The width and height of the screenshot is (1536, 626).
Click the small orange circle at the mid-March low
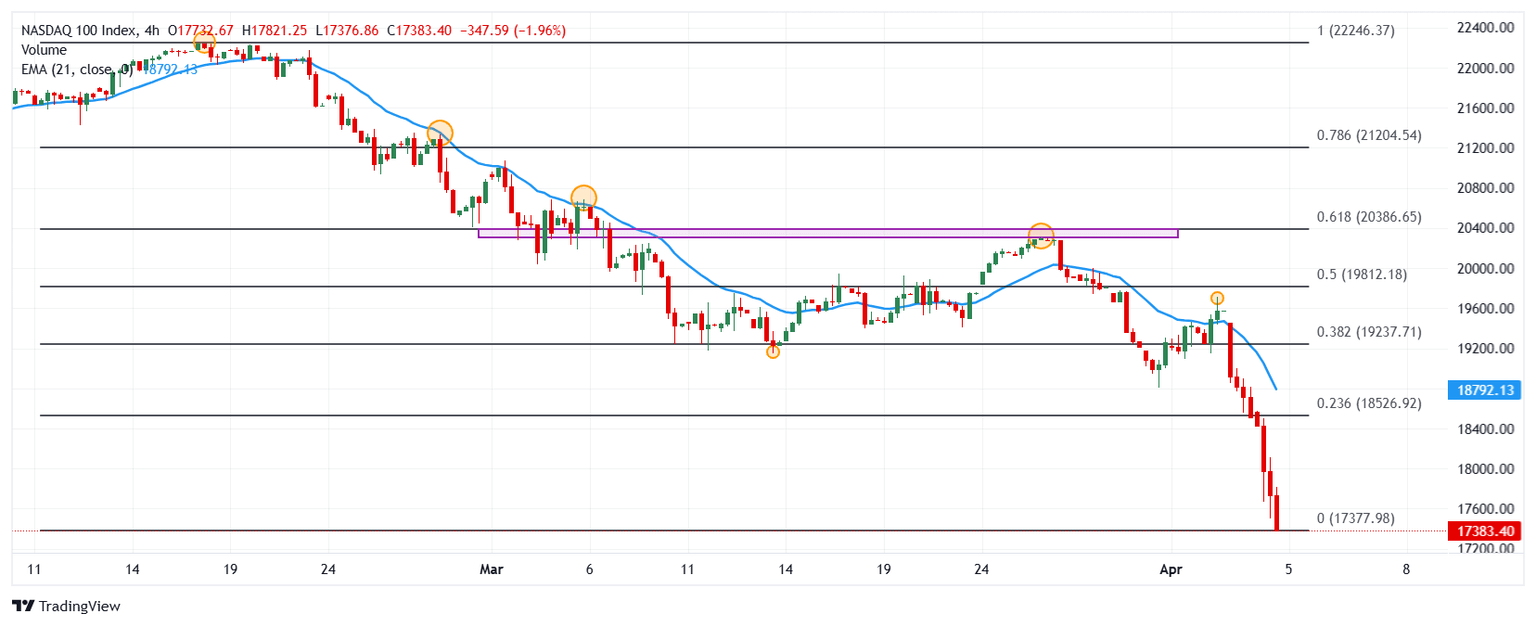[773, 351]
